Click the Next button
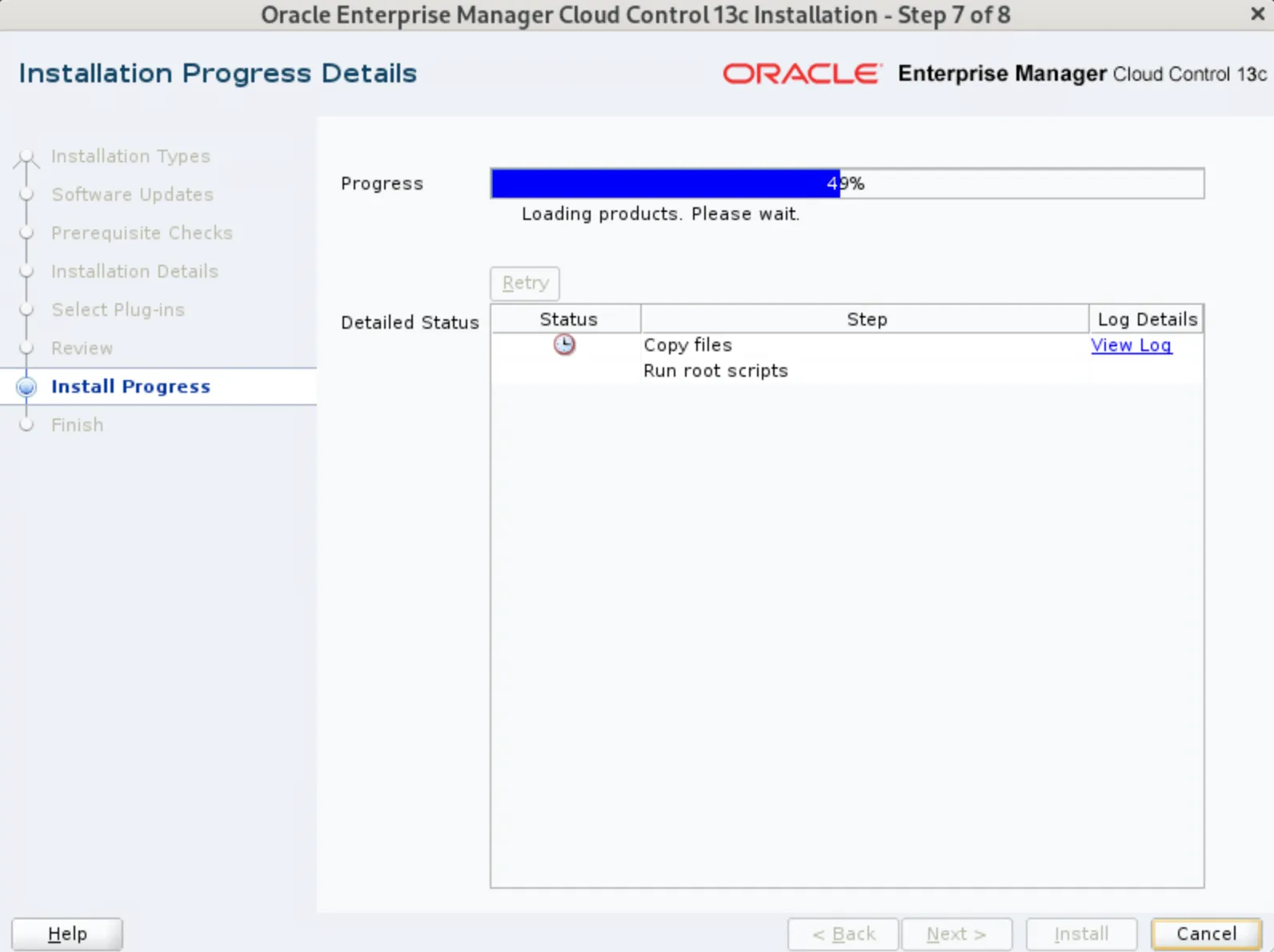This screenshot has width=1274, height=952. (956, 934)
